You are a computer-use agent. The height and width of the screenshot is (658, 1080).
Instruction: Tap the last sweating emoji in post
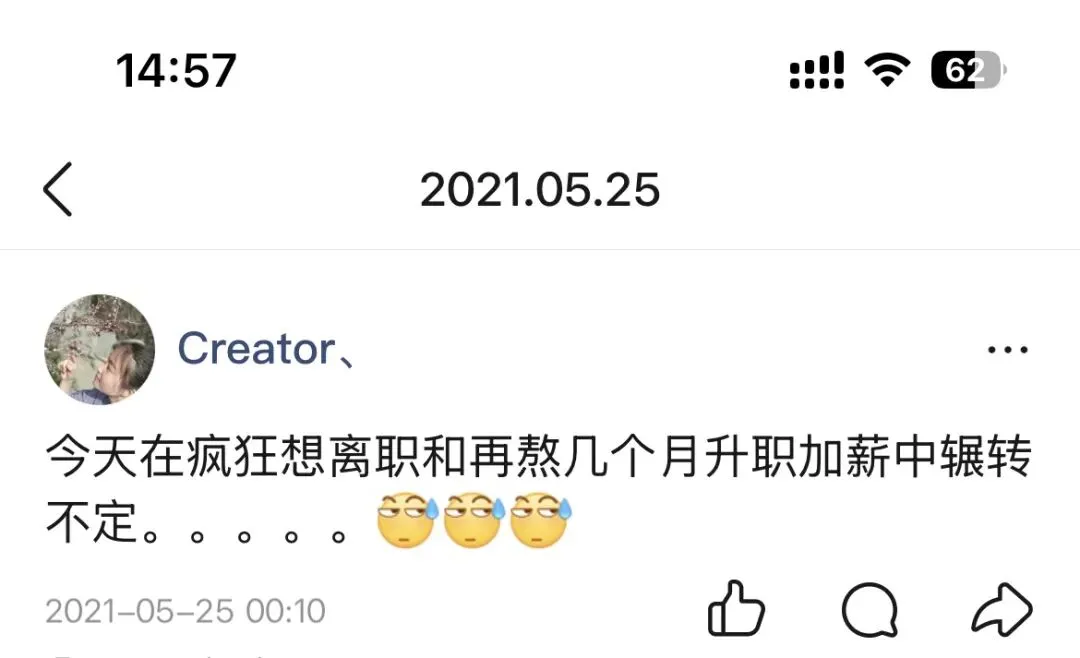tap(541, 520)
